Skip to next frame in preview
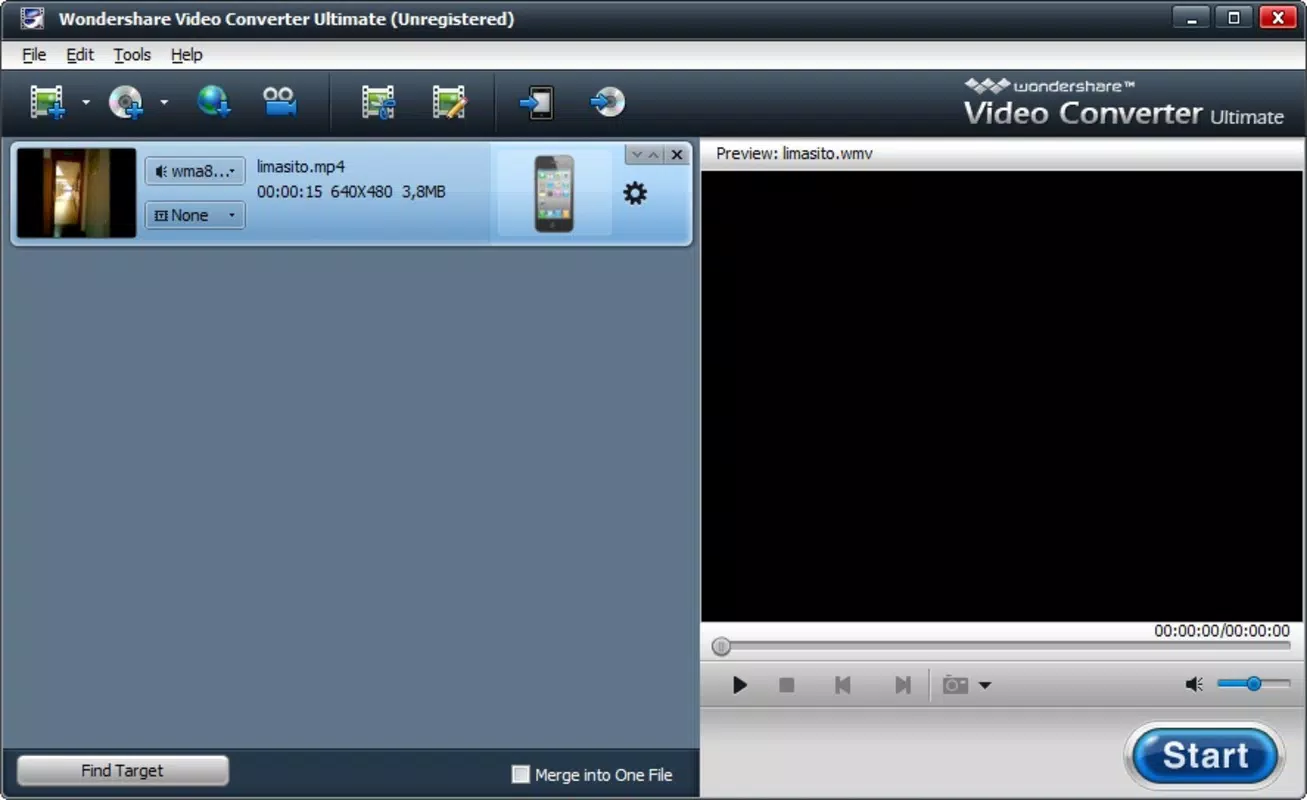 click(902, 685)
